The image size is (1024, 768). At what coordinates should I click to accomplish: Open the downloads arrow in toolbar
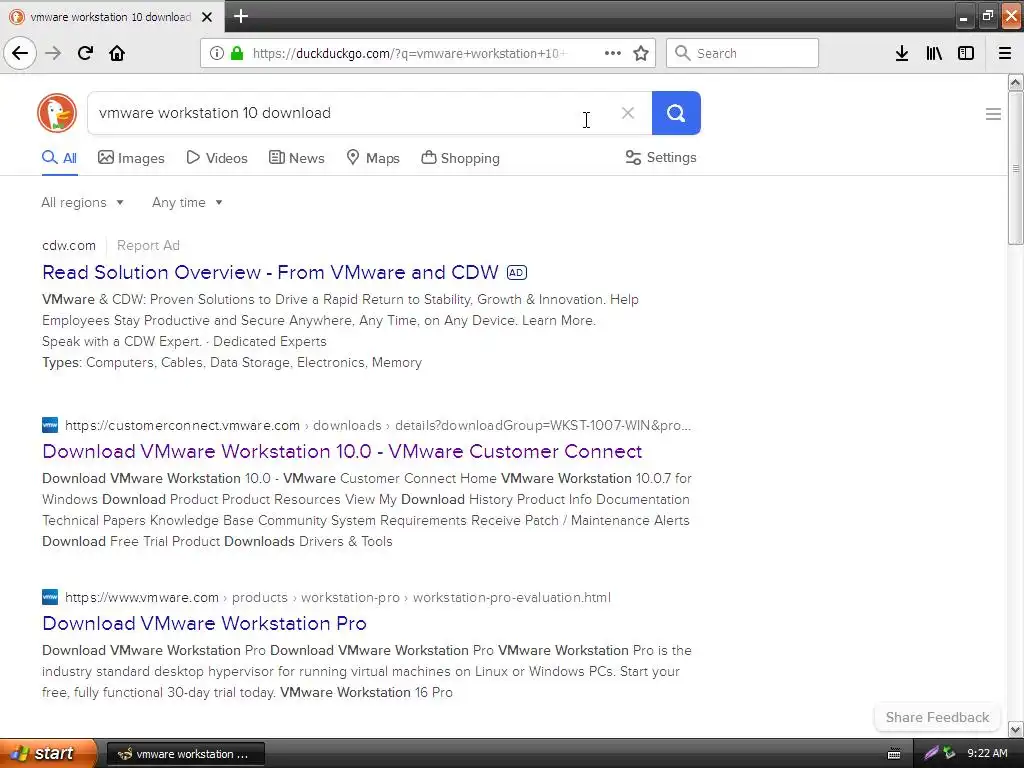902,53
